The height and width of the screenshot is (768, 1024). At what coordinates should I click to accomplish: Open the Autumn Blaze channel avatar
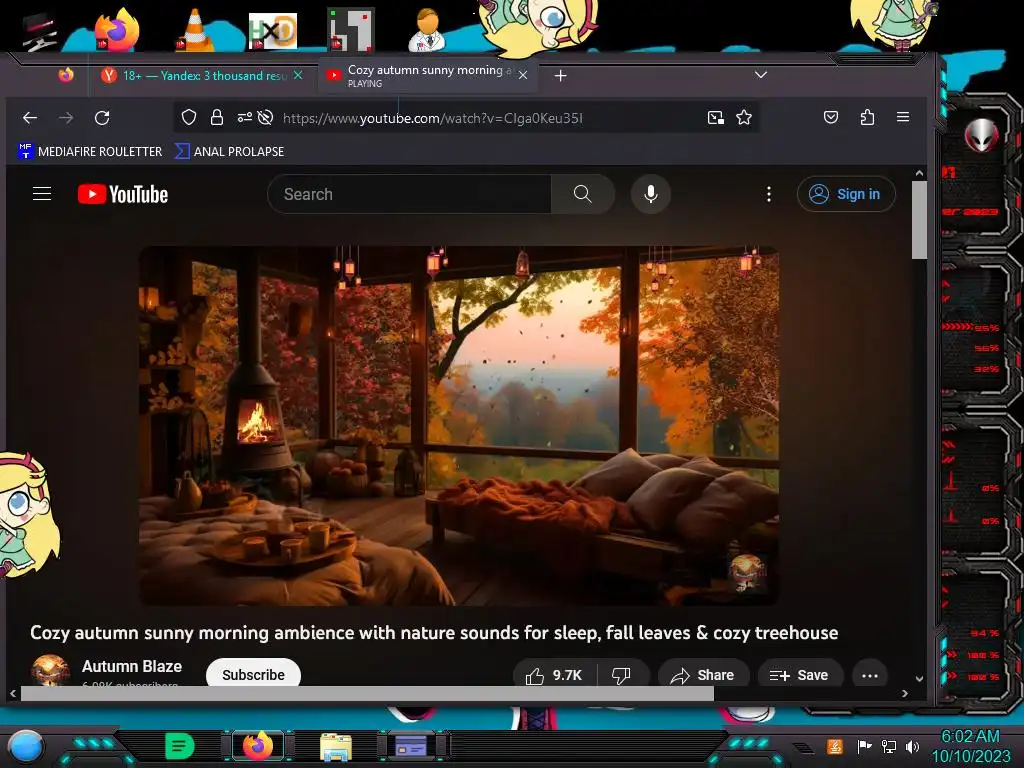coord(50,671)
